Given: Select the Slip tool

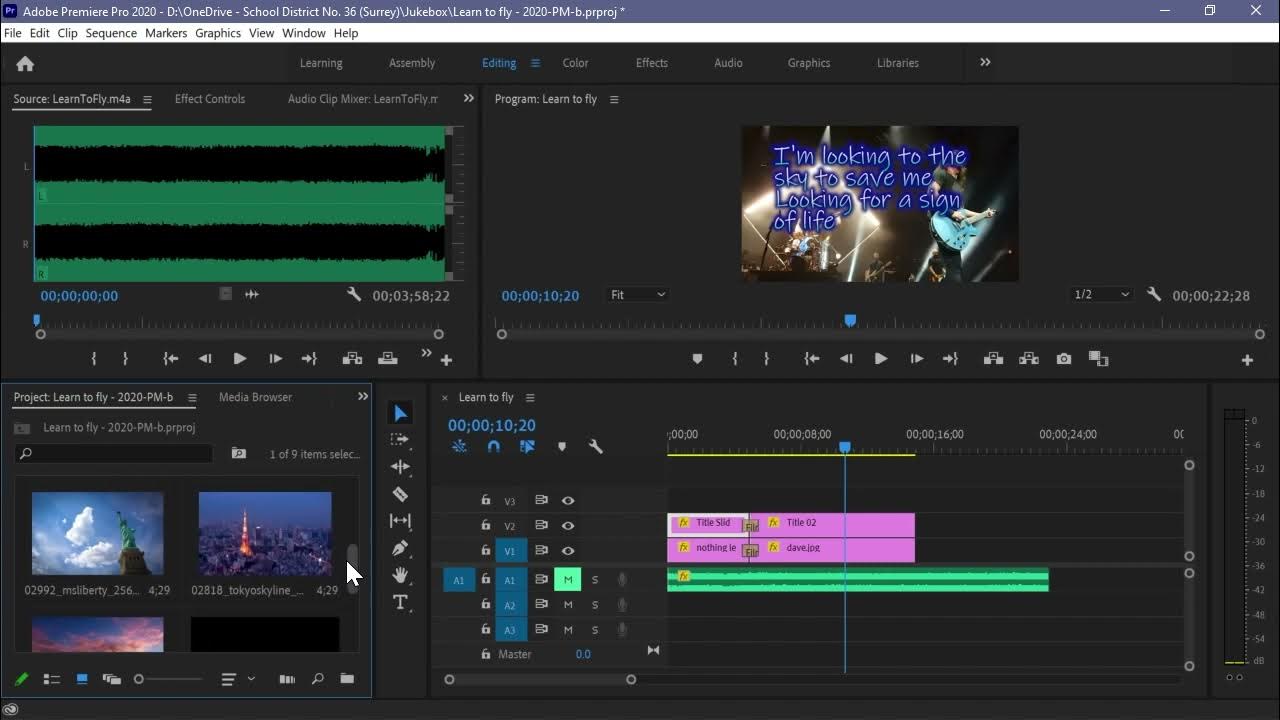Looking at the screenshot, I should click(400, 521).
